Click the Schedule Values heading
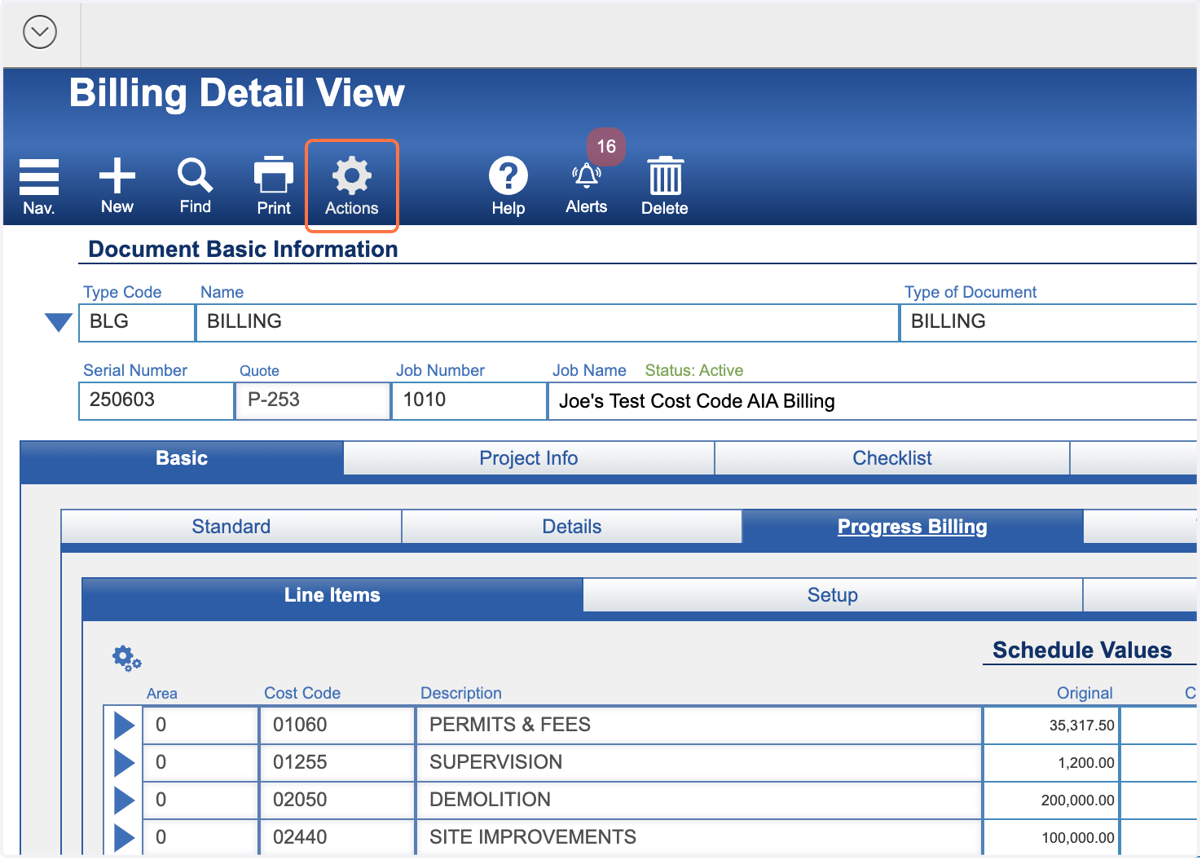The height and width of the screenshot is (858, 1200). (x=1082, y=650)
